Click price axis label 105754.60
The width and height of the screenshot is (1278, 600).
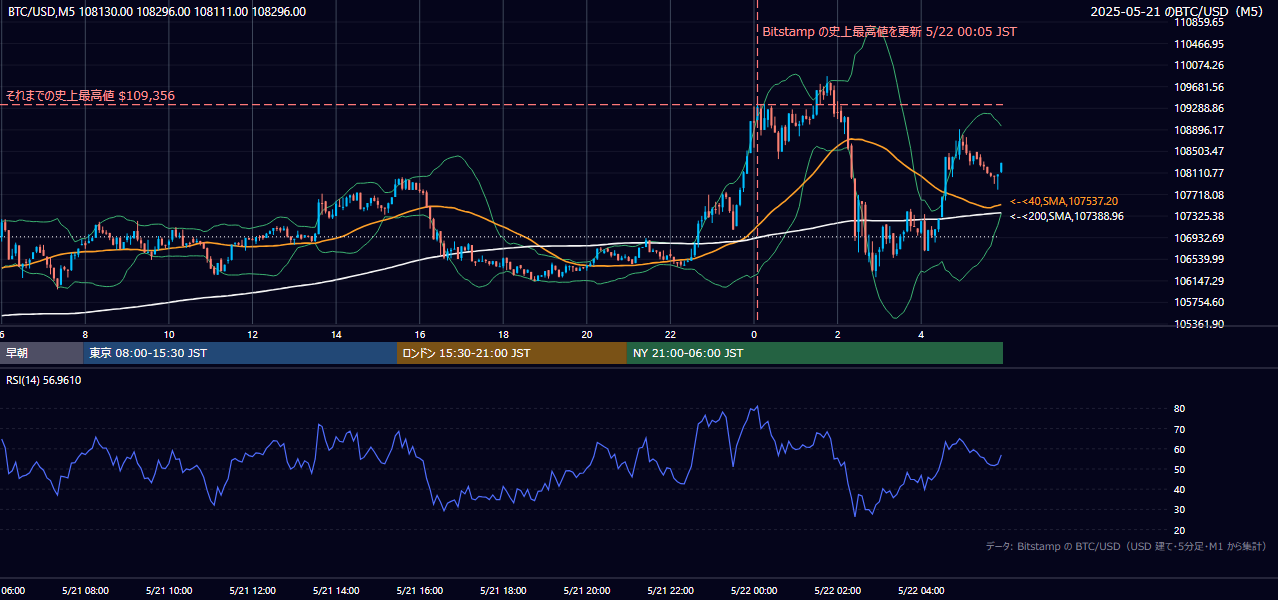tap(1198, 302)
